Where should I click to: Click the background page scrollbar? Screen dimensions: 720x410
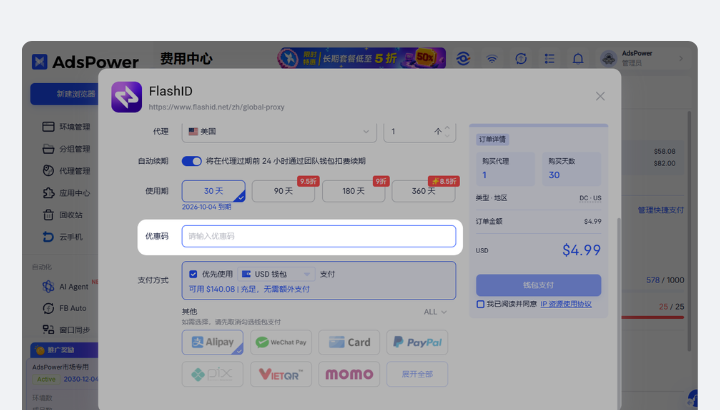(x=689, y=230)
